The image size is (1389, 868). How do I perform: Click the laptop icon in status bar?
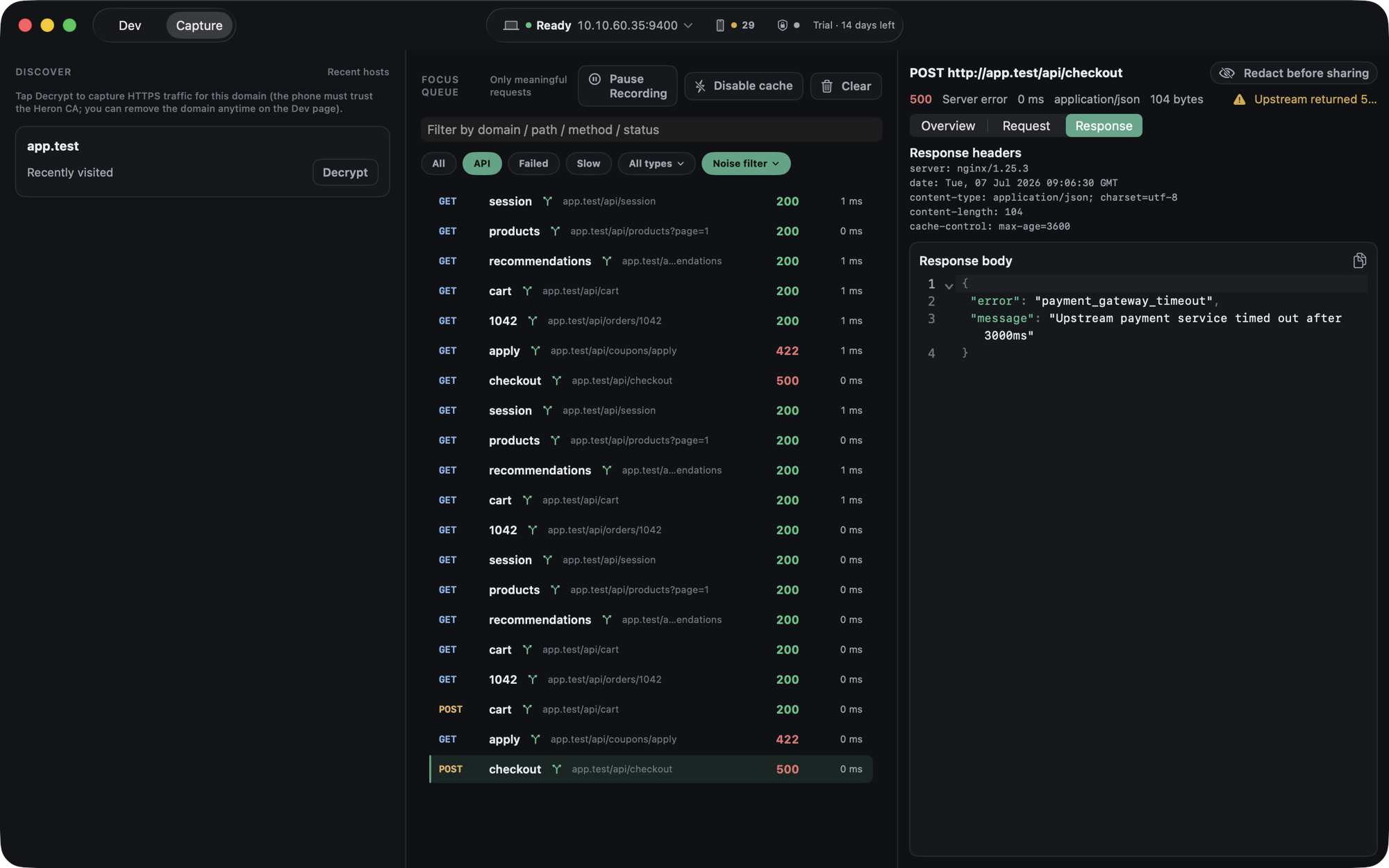[x=511, y=25]
